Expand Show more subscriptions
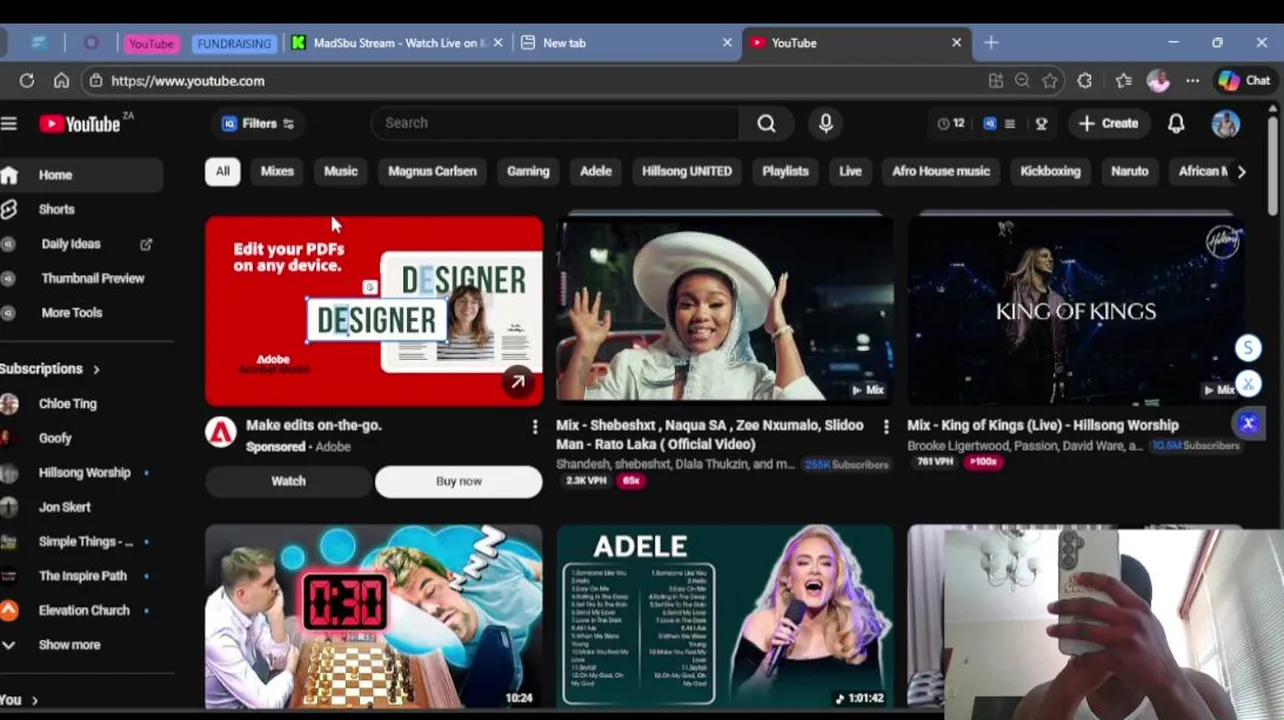1284x720 pixels. pyautogui.click(x=69, y=645)
